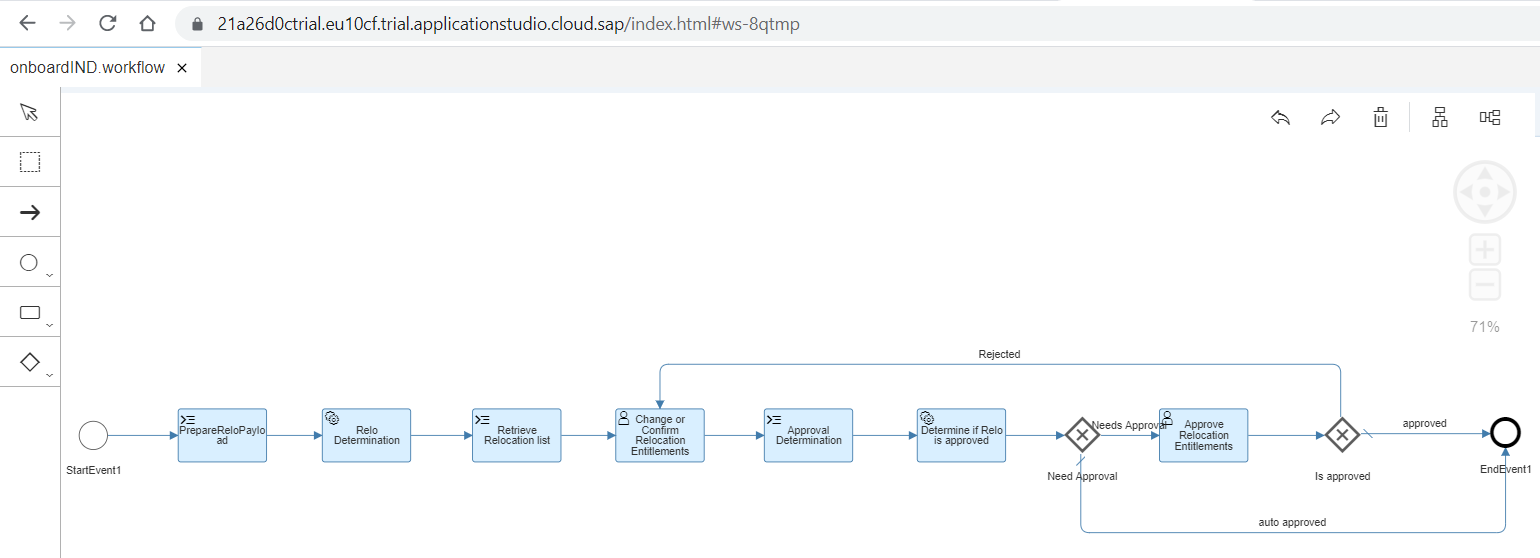Expand the event shape options chevron
The width and height of the screenshot is (1540, 558).
50,274
